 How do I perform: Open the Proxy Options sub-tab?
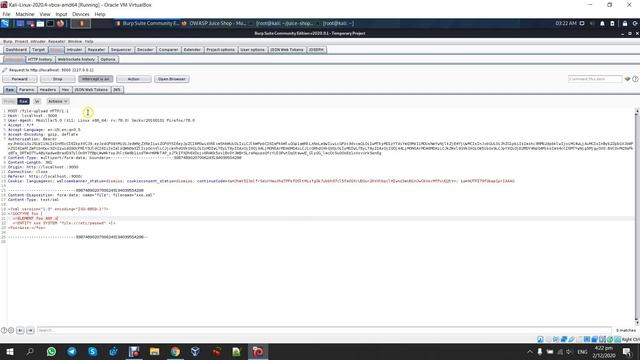point(108,60)
